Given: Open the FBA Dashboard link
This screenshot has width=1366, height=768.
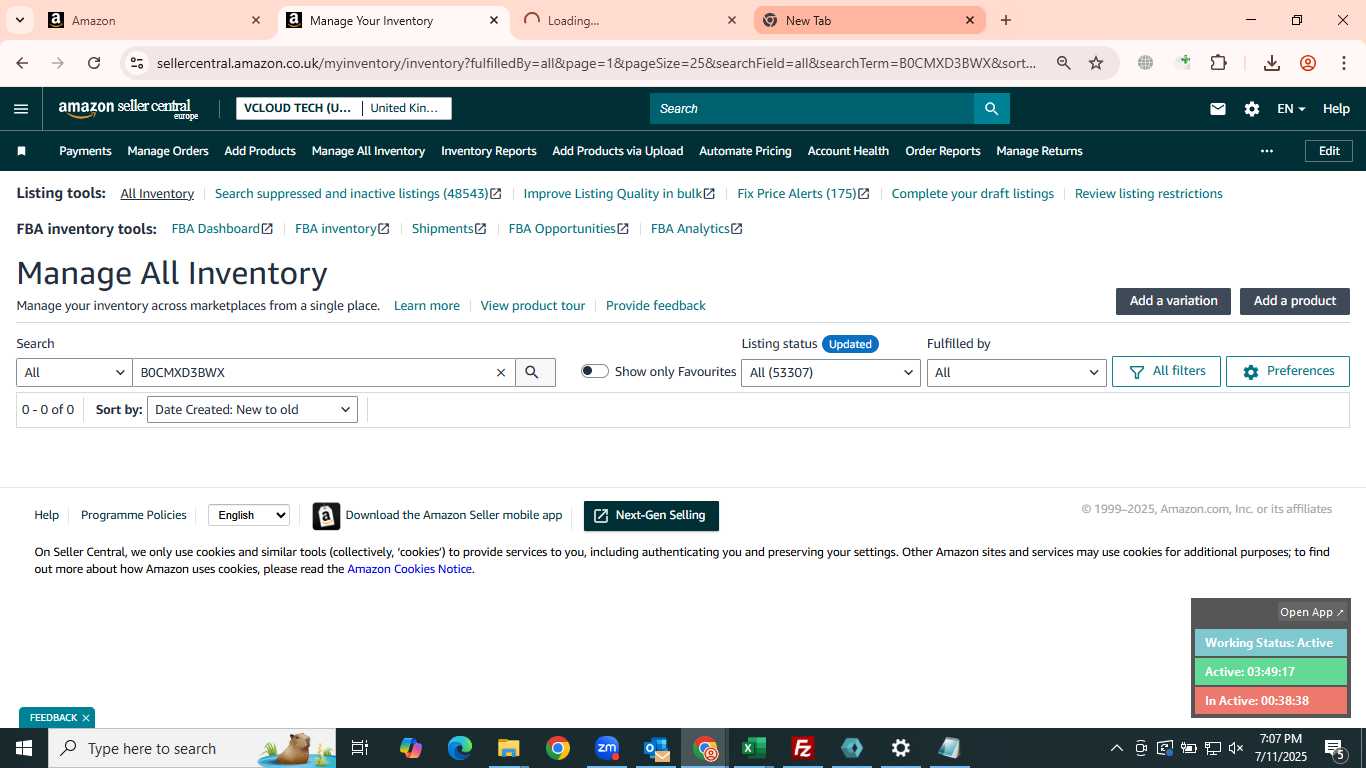Looking at the screenshot, I should (x=222, y=229).
